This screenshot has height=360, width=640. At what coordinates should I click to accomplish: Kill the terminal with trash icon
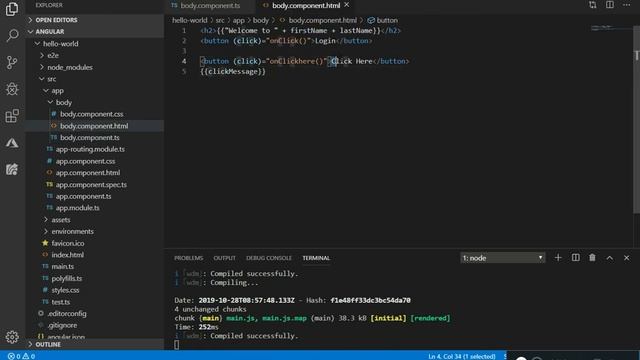pos(592,258)
